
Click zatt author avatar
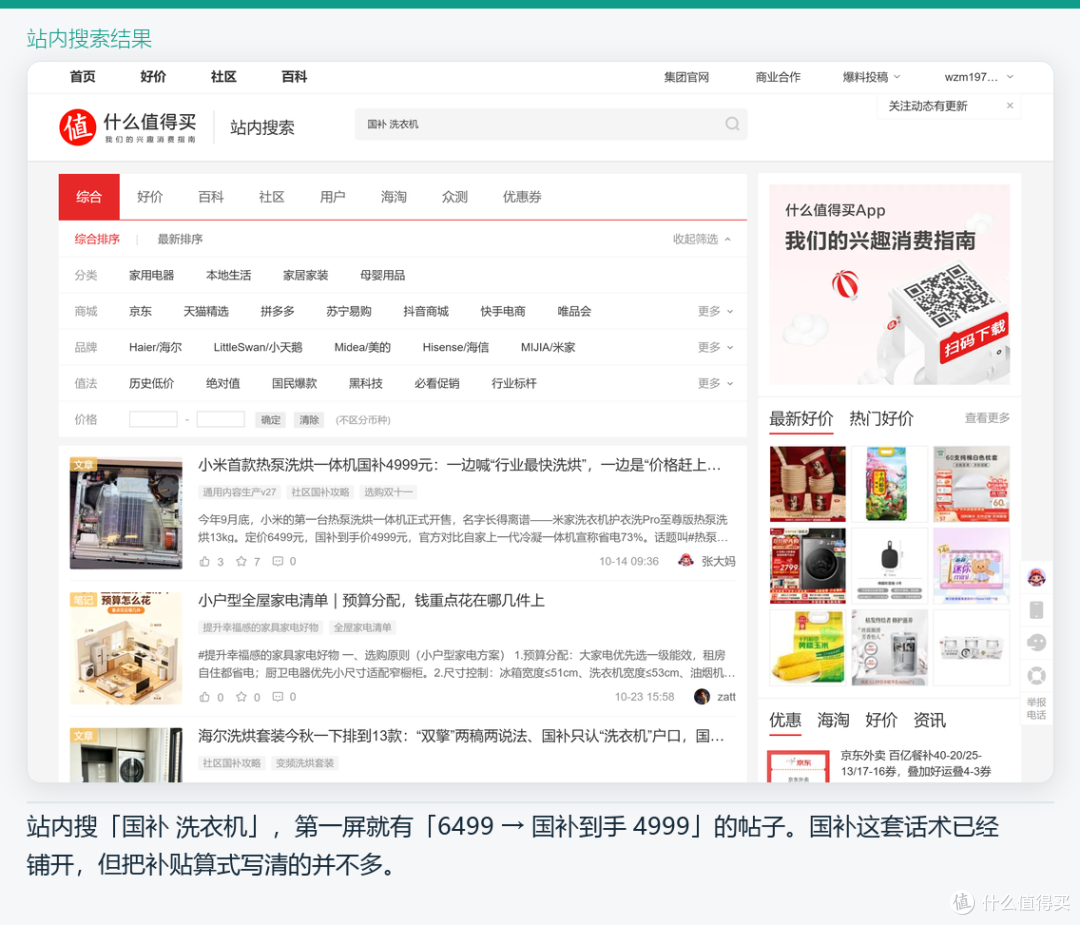coord(702,696)
